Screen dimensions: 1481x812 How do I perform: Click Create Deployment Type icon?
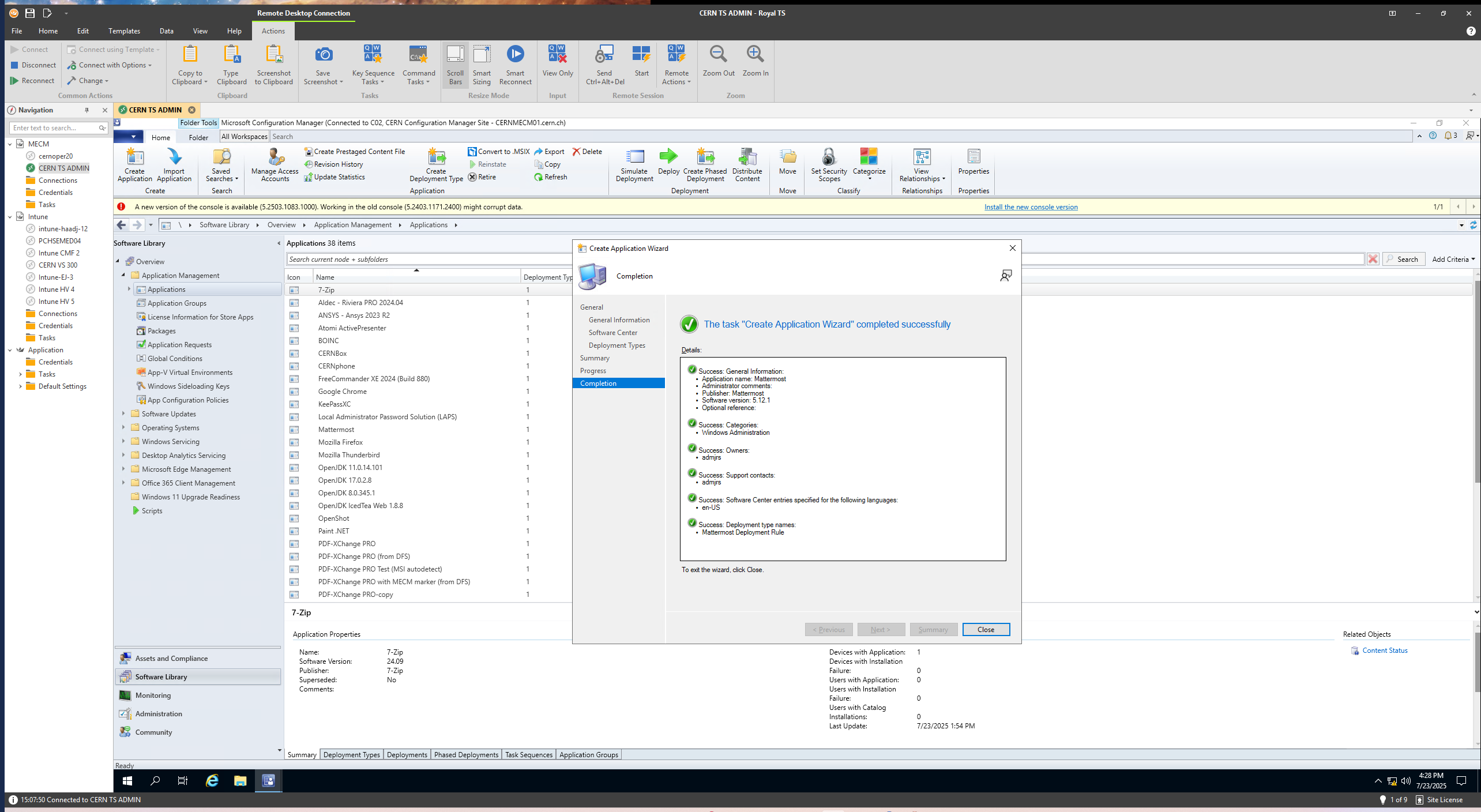click(x=436, y=165)
